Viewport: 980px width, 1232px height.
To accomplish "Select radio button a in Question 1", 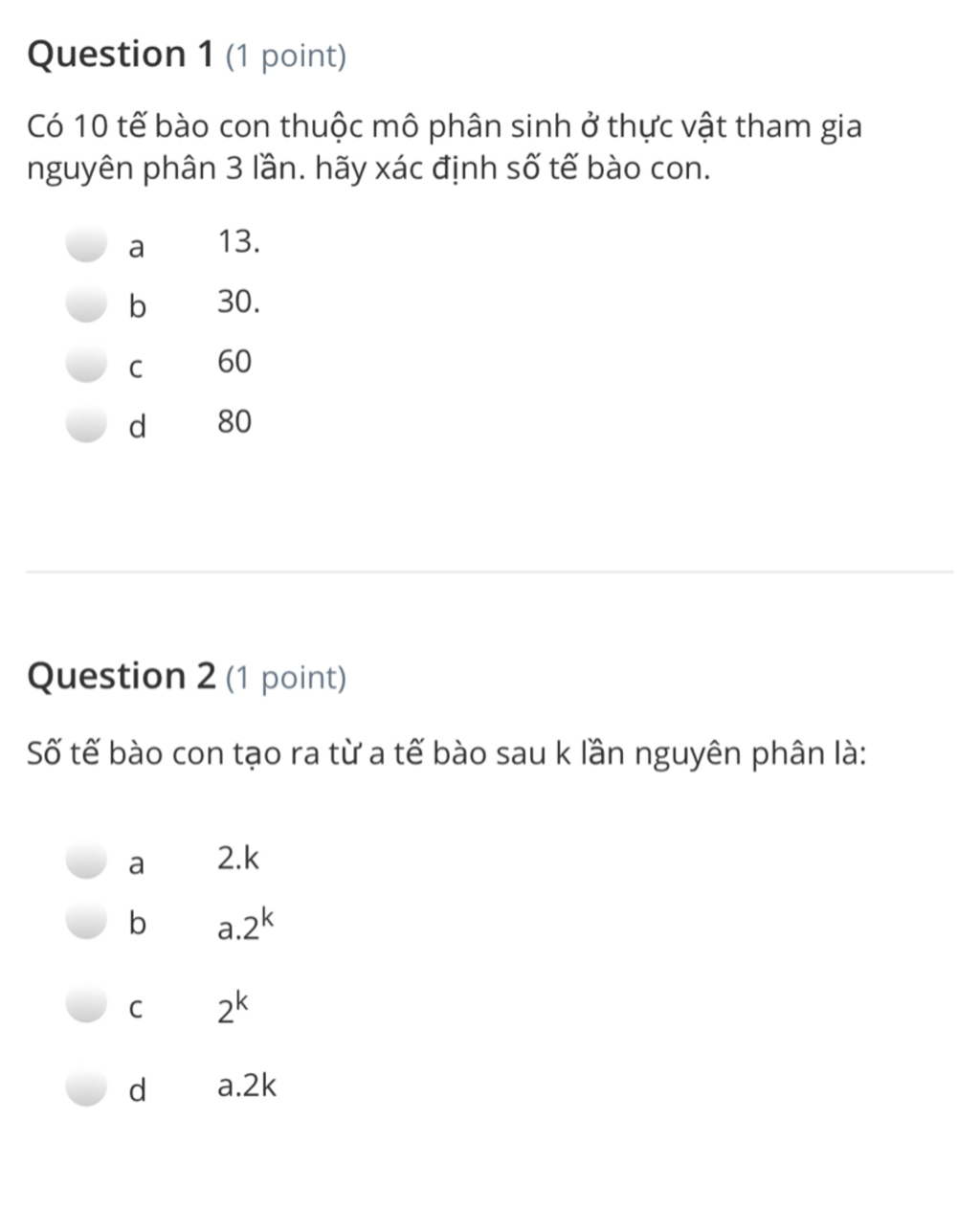I will [x=86, y=244].
